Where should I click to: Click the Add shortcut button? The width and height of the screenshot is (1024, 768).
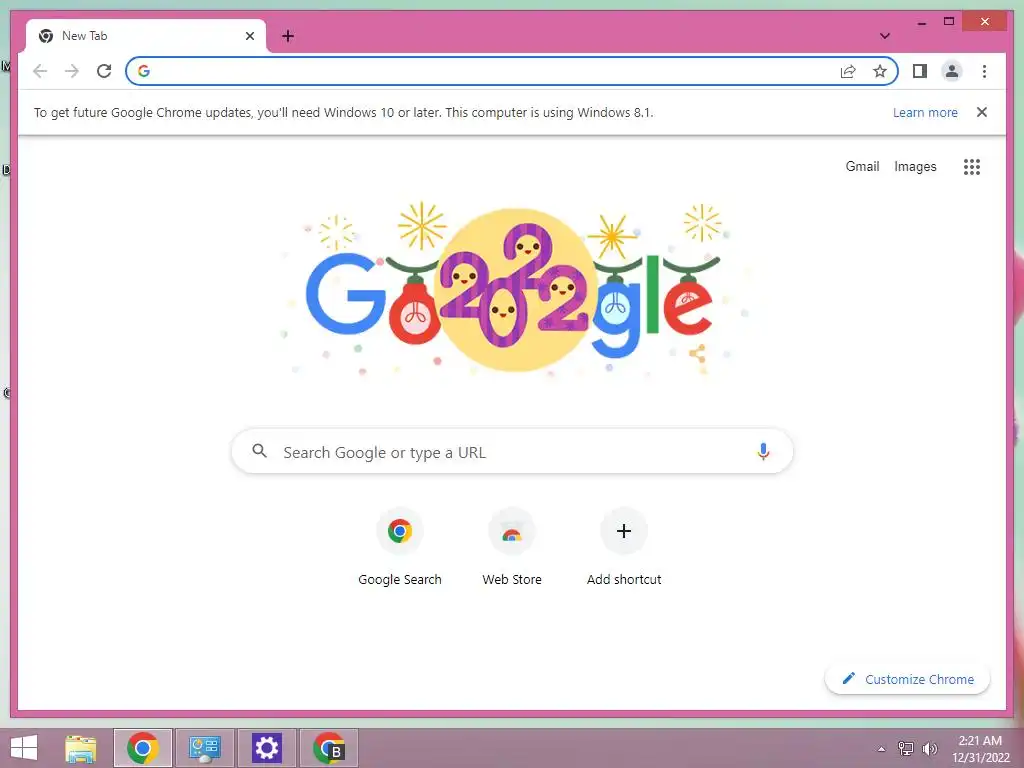point(624,547)
